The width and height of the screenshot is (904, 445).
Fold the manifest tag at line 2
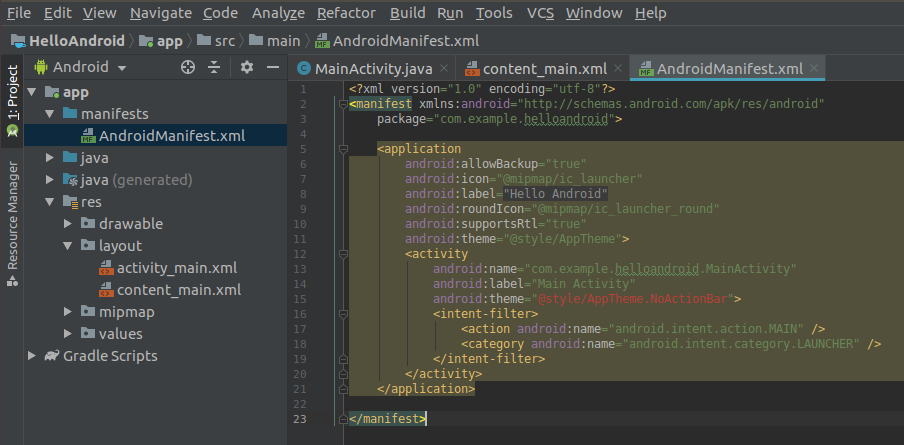[x=343, y=104]
